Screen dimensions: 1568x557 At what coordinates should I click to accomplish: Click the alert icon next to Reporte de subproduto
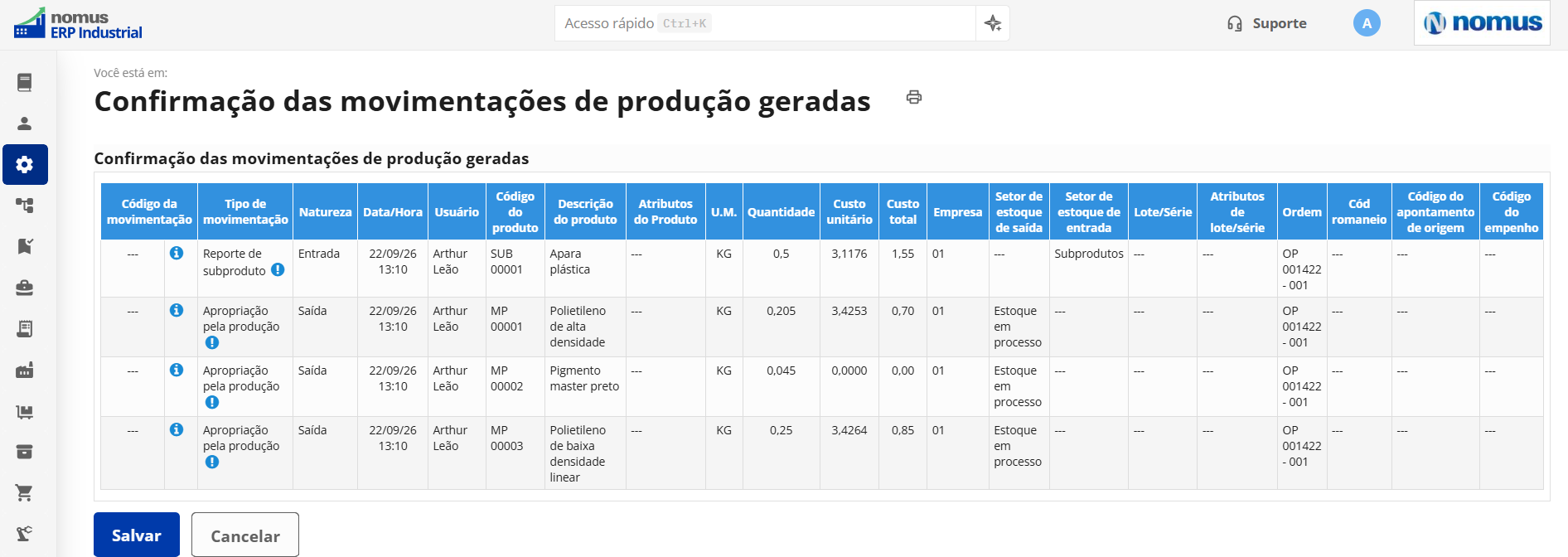pyautogui.click(x=278, y=269)
